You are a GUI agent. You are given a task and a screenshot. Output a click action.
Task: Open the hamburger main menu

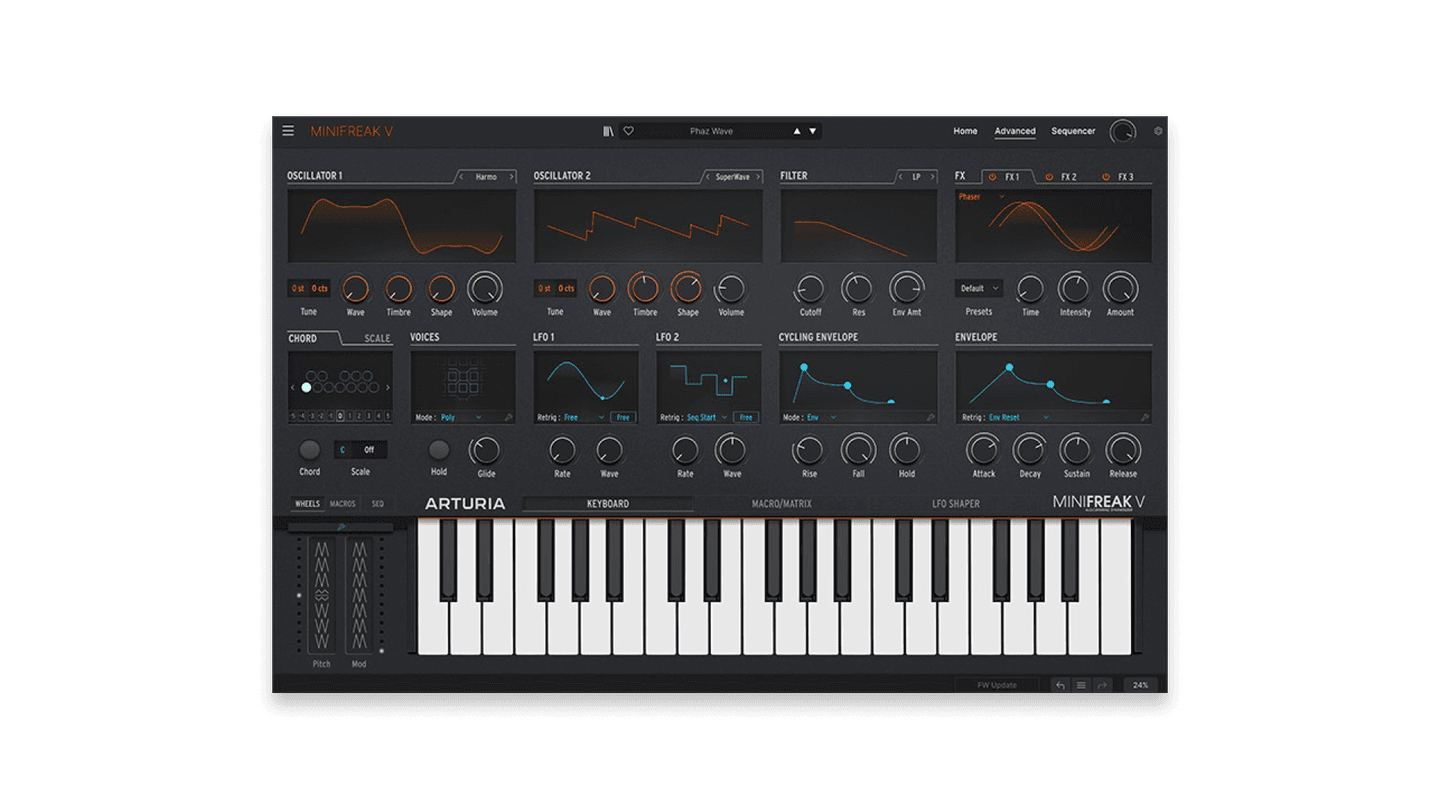[288, 130]
